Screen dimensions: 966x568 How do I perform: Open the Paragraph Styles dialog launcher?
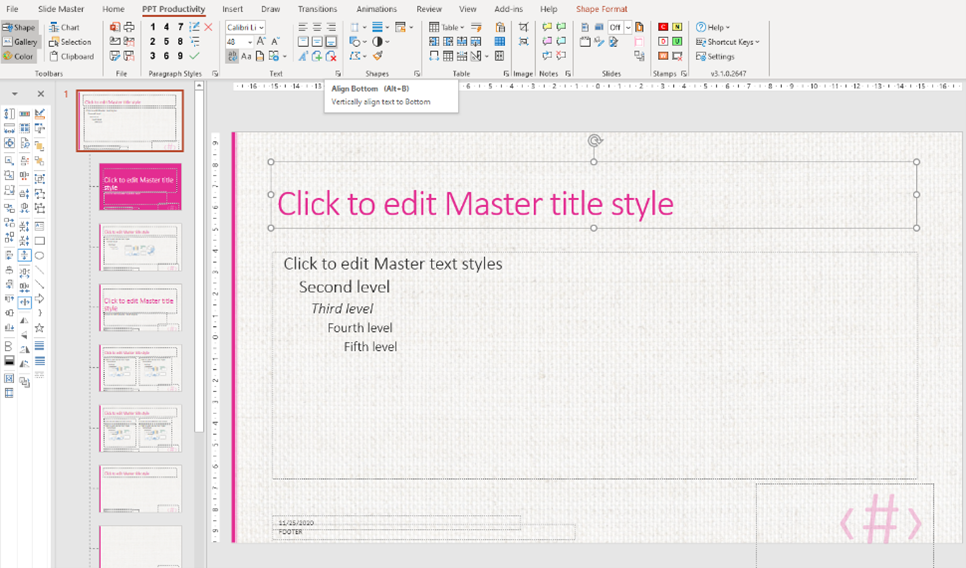click(215, 73)
